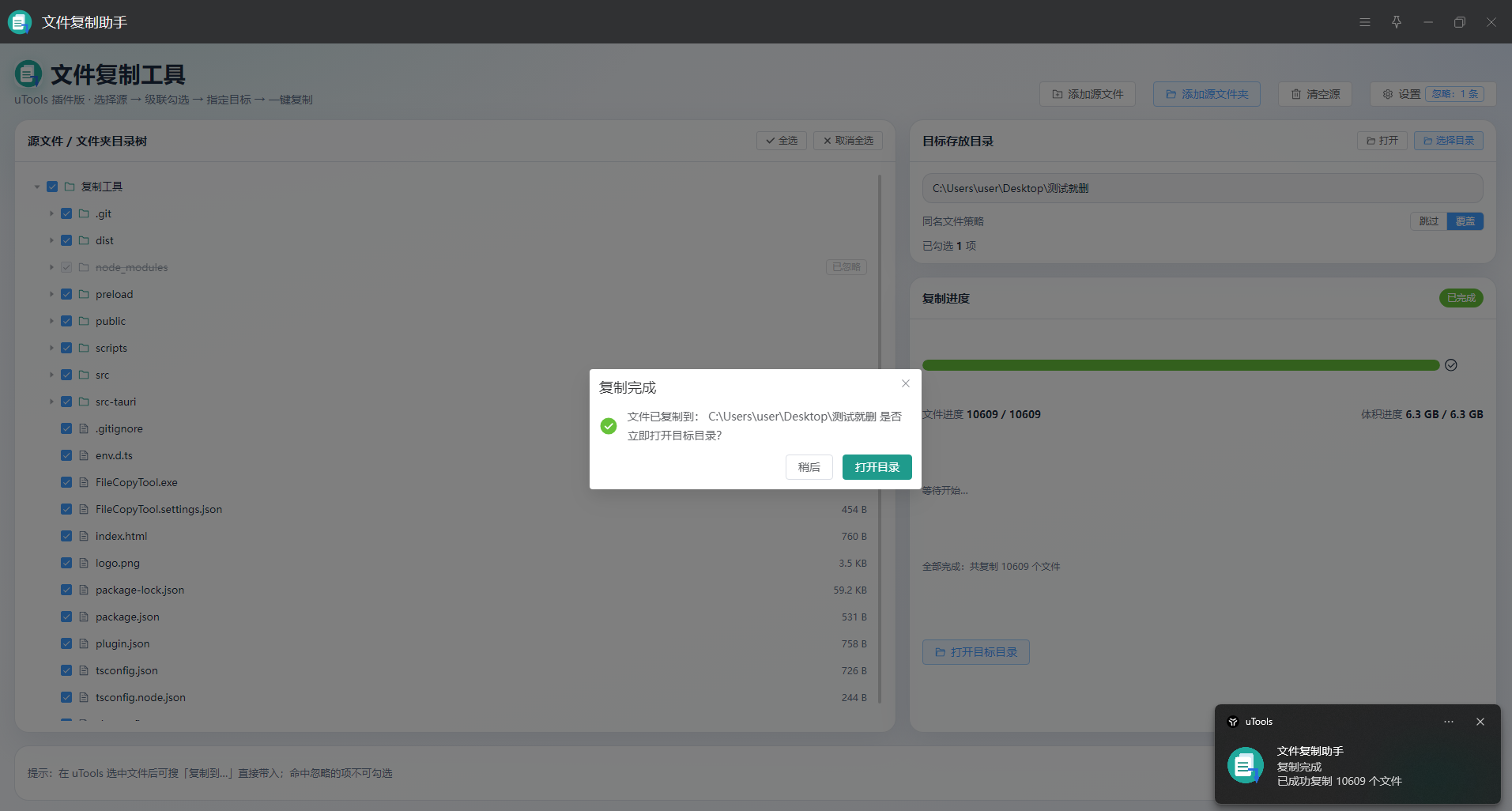
Task: Uncheck the .gitignore file checkbox
Action: [x=66, y=428]
